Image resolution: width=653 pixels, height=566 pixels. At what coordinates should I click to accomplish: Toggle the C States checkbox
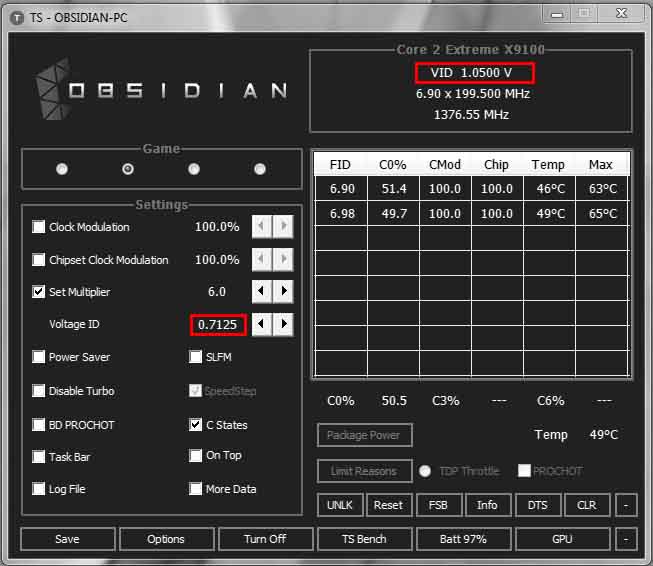(196, 424)
